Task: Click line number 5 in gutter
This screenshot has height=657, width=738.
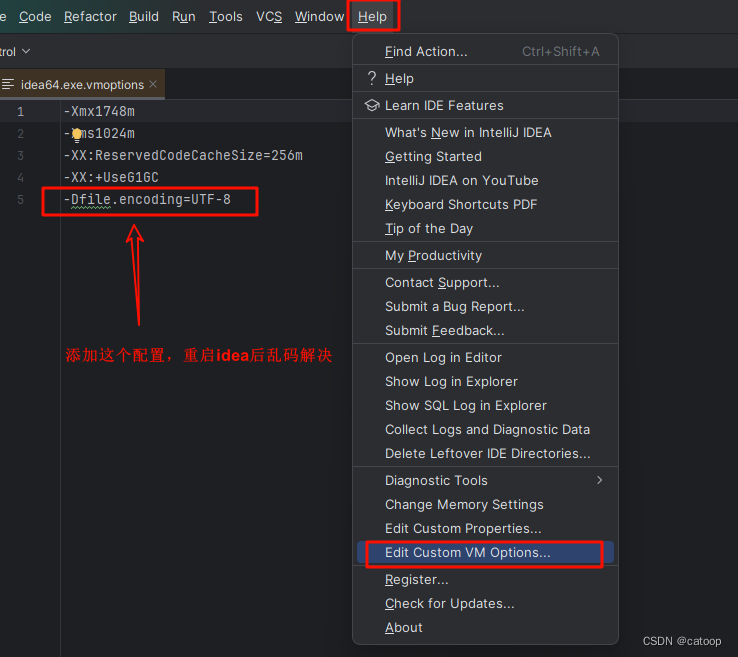Action: pyautogui.click(x=20, y=200)
